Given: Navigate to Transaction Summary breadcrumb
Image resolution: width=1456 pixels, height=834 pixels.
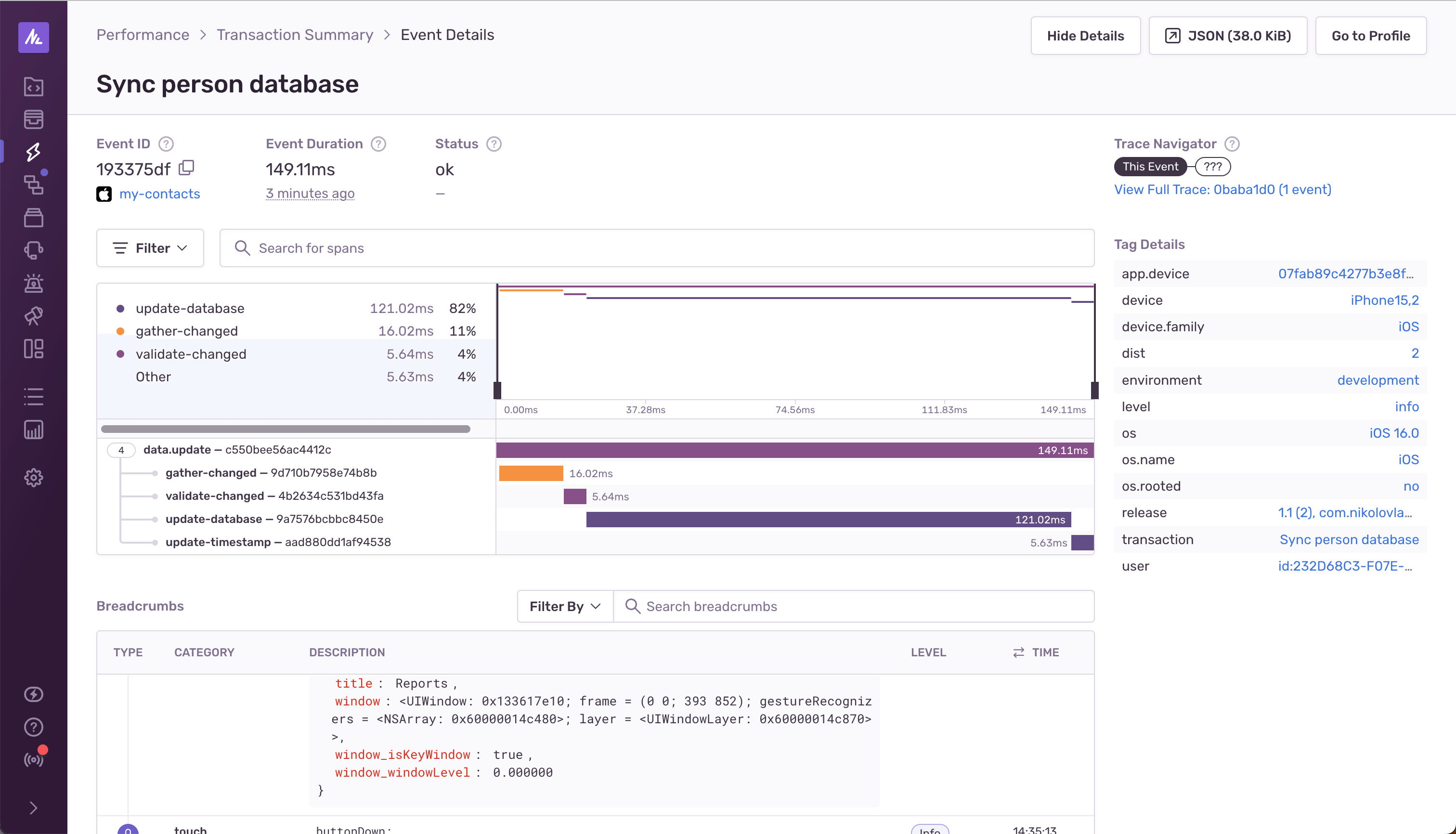Looking at the screenshot, I should click(294, 35).
